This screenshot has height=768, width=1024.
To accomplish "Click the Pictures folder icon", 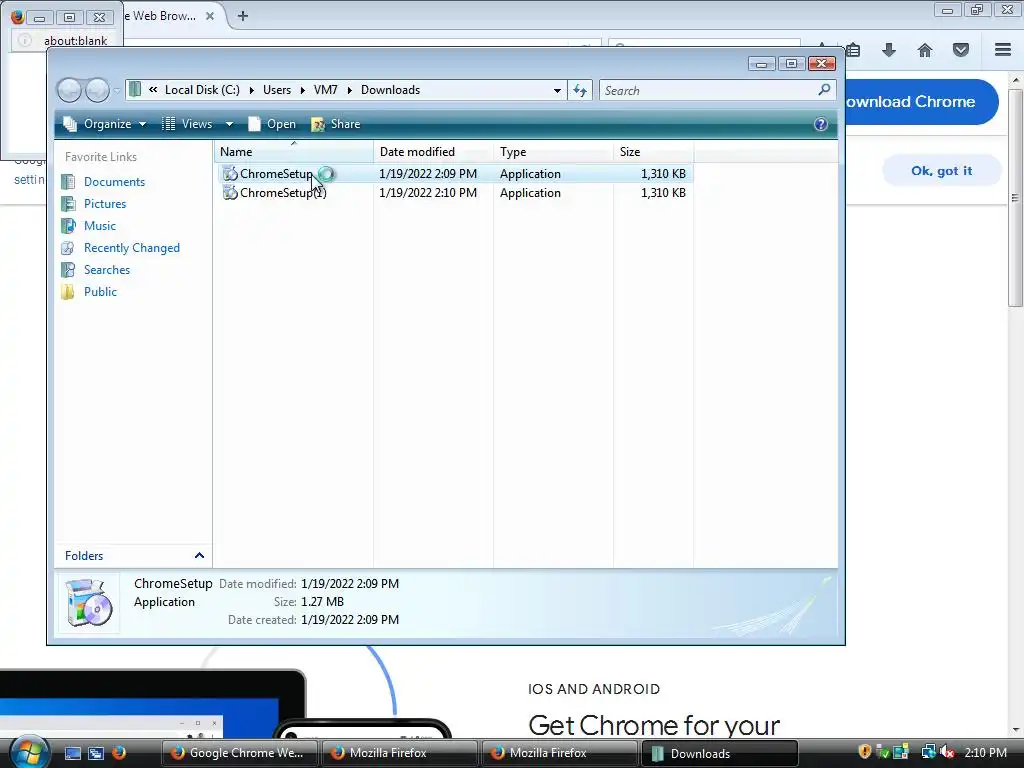I will pyautogui.click(x=68, y=204).
